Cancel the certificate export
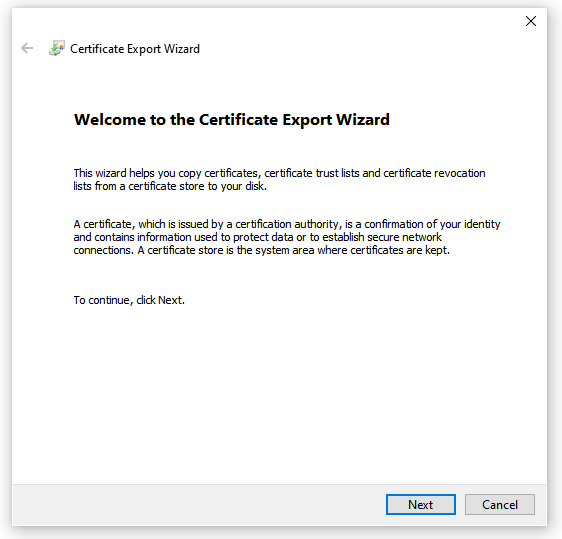The height and width of the screenshot is (539, 562). click(500, 505)
